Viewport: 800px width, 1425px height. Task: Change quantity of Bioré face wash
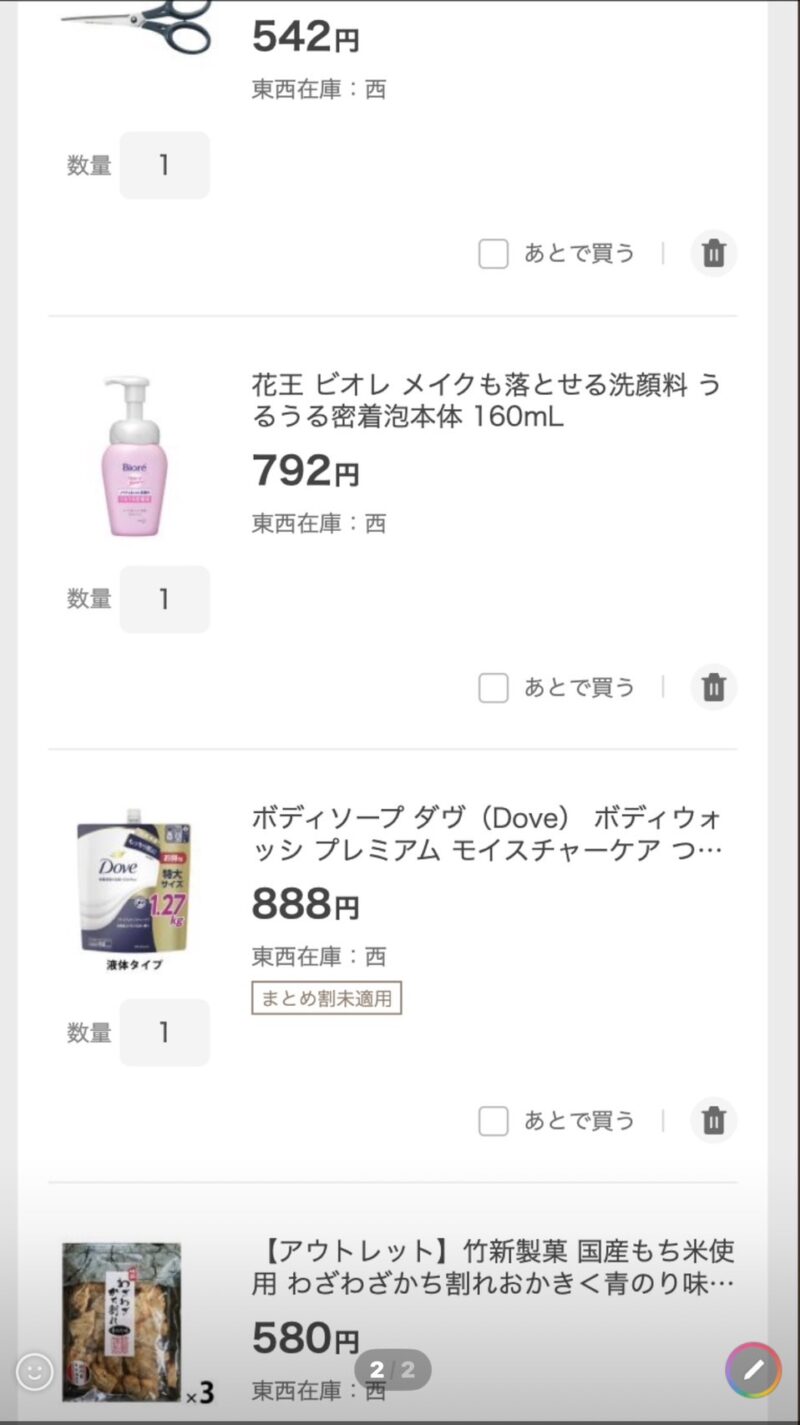[x=165, y=599]
